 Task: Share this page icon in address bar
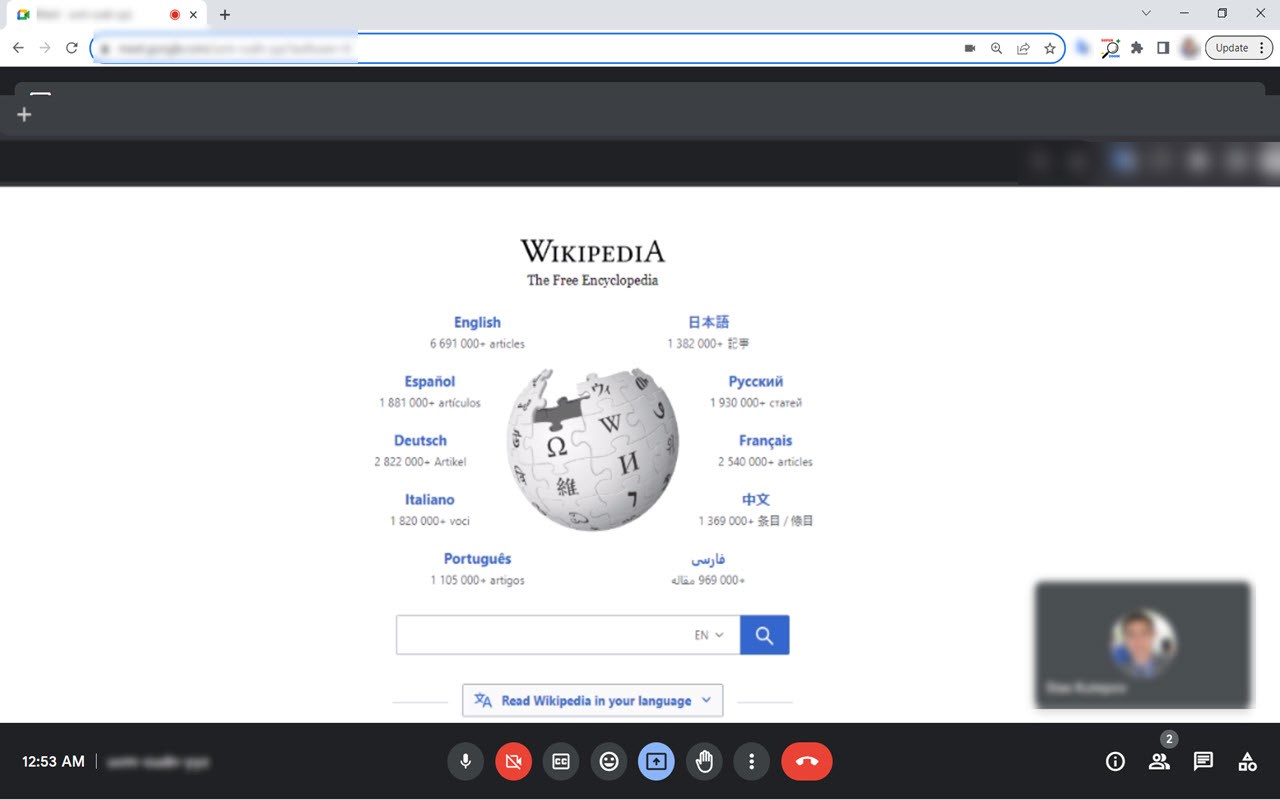click(1023, 48)
